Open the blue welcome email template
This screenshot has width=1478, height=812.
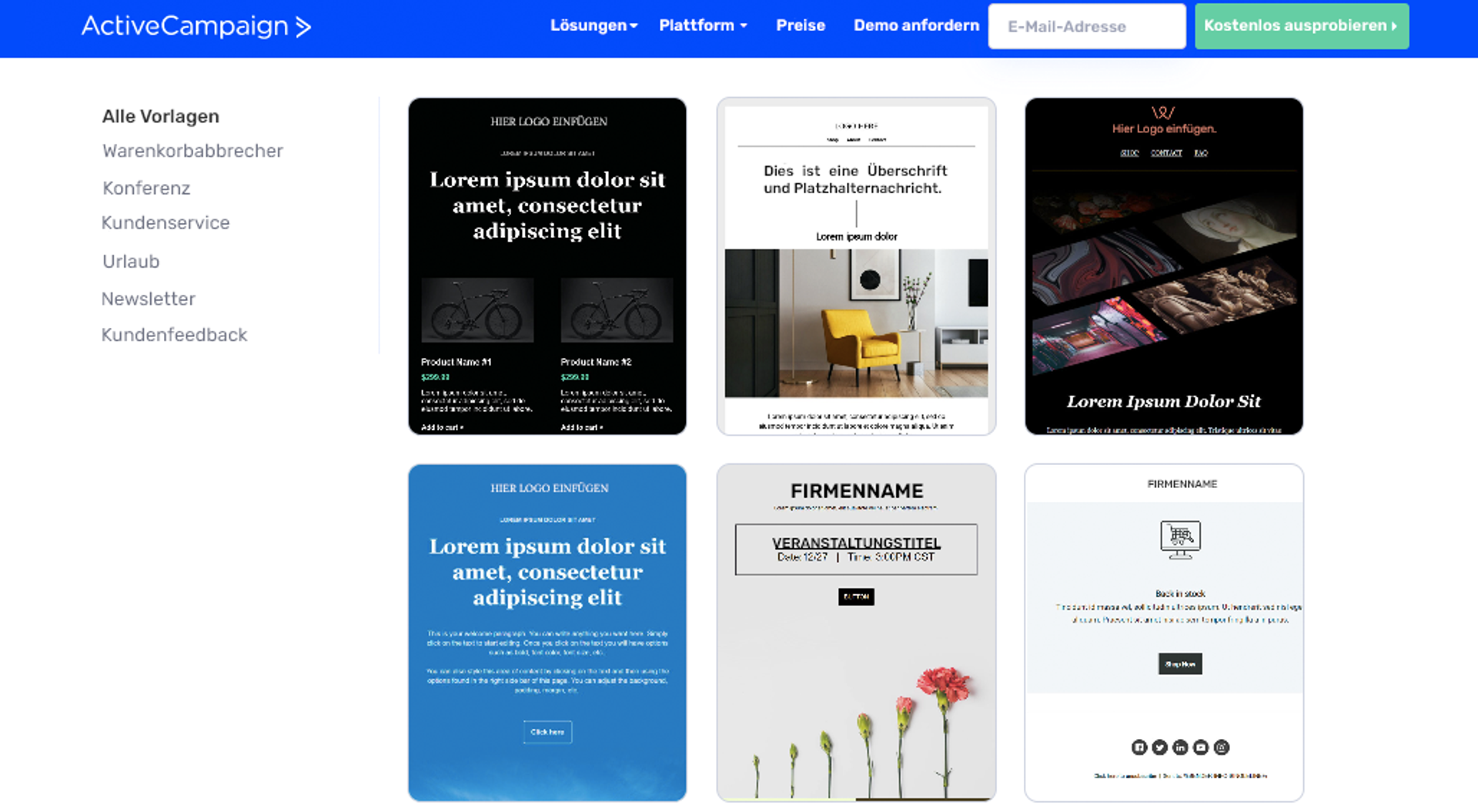click(x=547, y=633)
